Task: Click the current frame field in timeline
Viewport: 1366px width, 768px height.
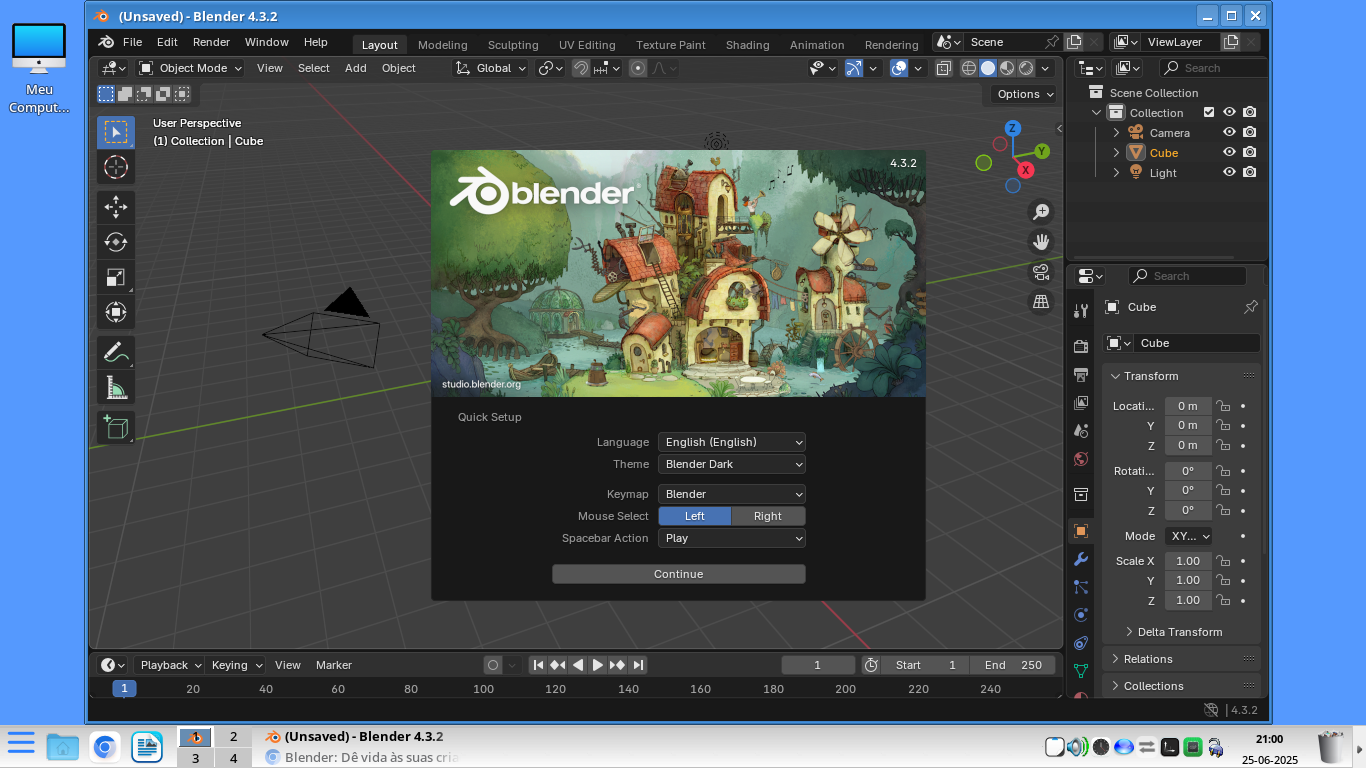Action: point(818,665)
